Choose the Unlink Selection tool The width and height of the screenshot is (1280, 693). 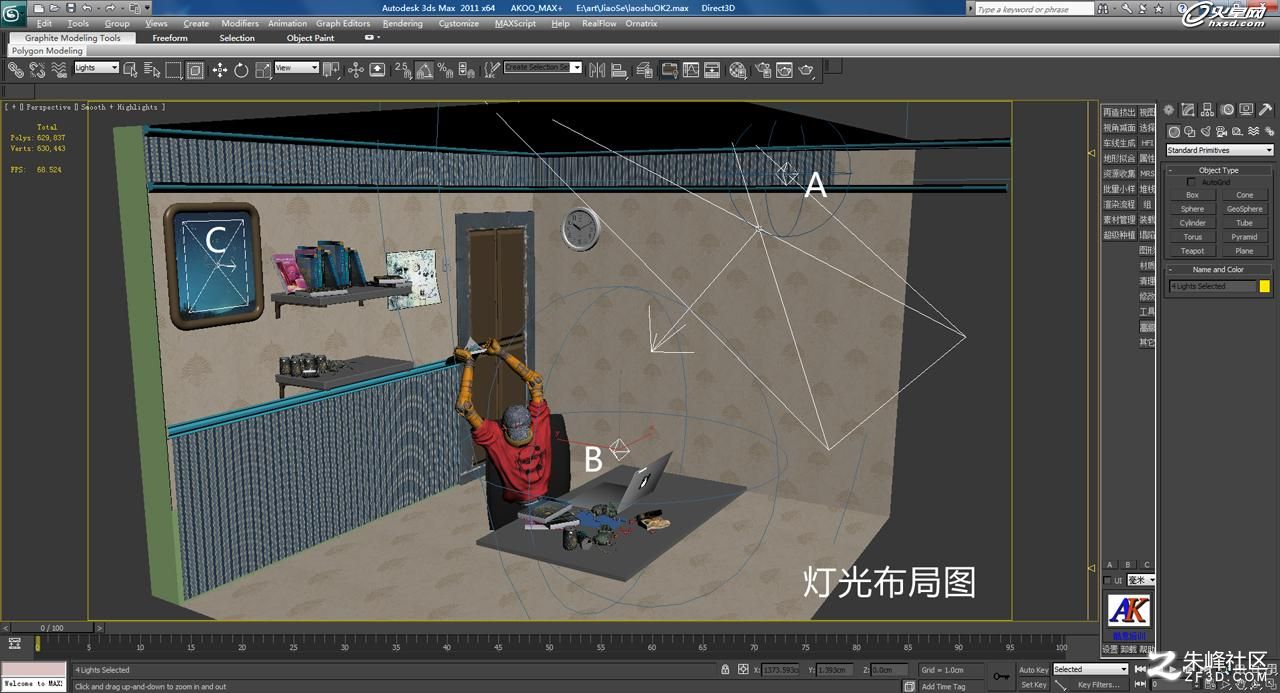click(37, 70)
